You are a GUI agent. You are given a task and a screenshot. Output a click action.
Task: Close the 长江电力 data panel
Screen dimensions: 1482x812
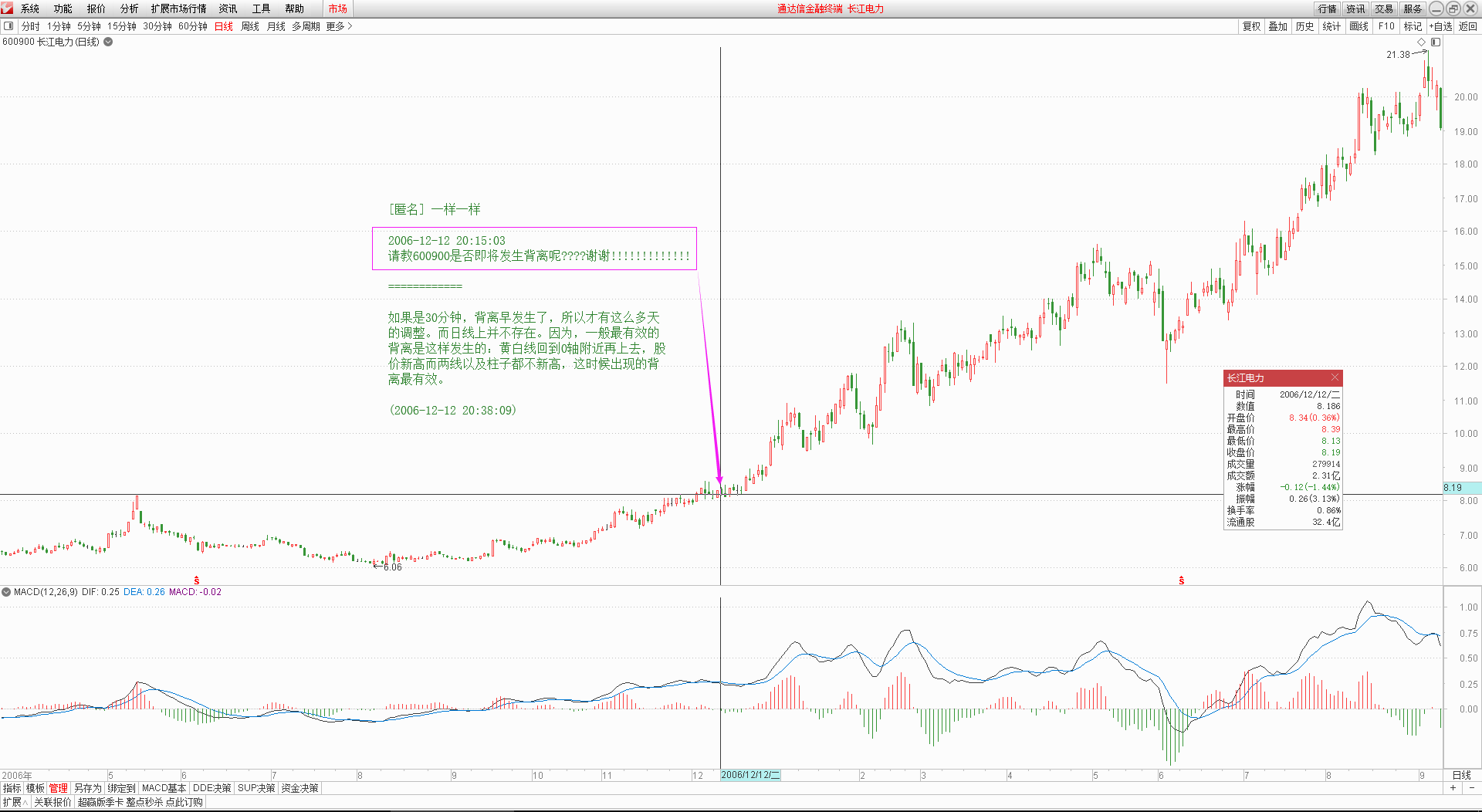pyautogui.click(x=1335, y=377)
